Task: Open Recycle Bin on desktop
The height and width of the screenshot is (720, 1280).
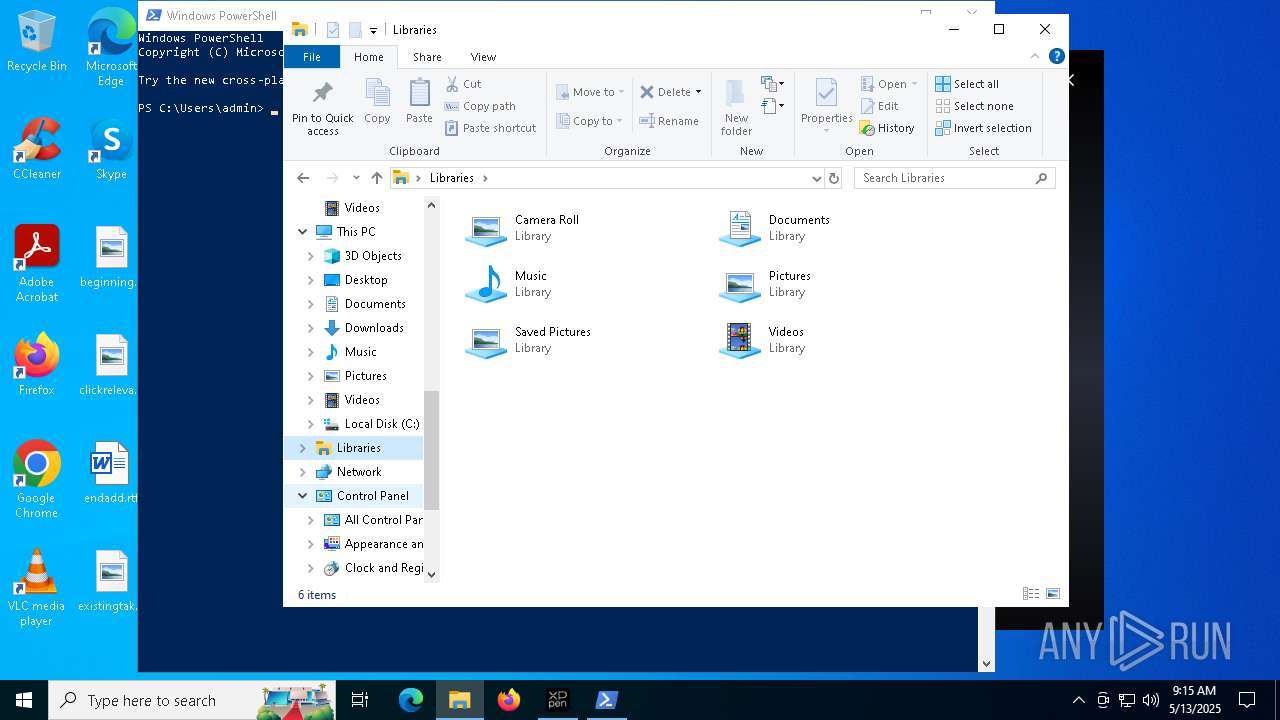Action: [36, 42]
